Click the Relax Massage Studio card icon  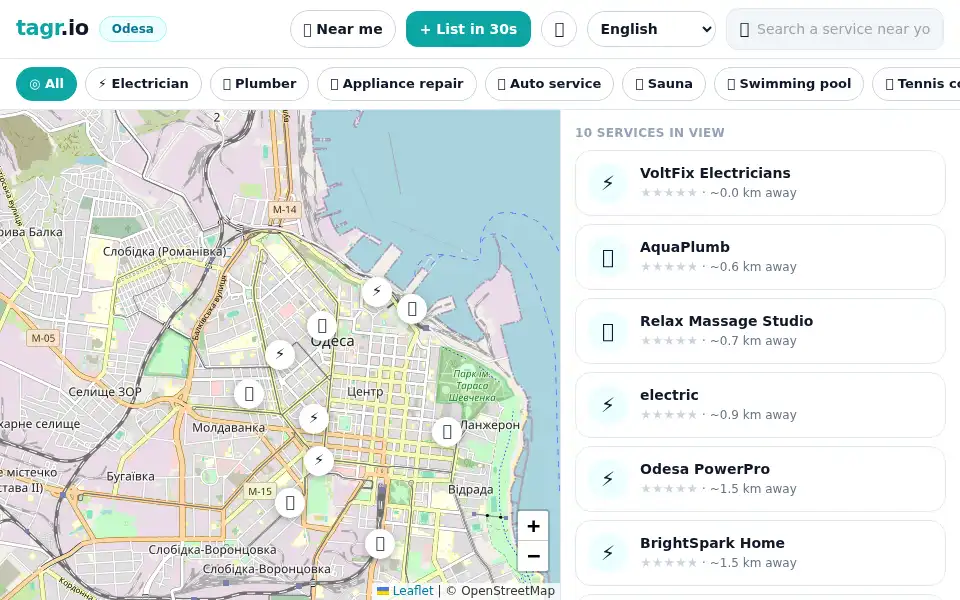[x=607, y=331]
